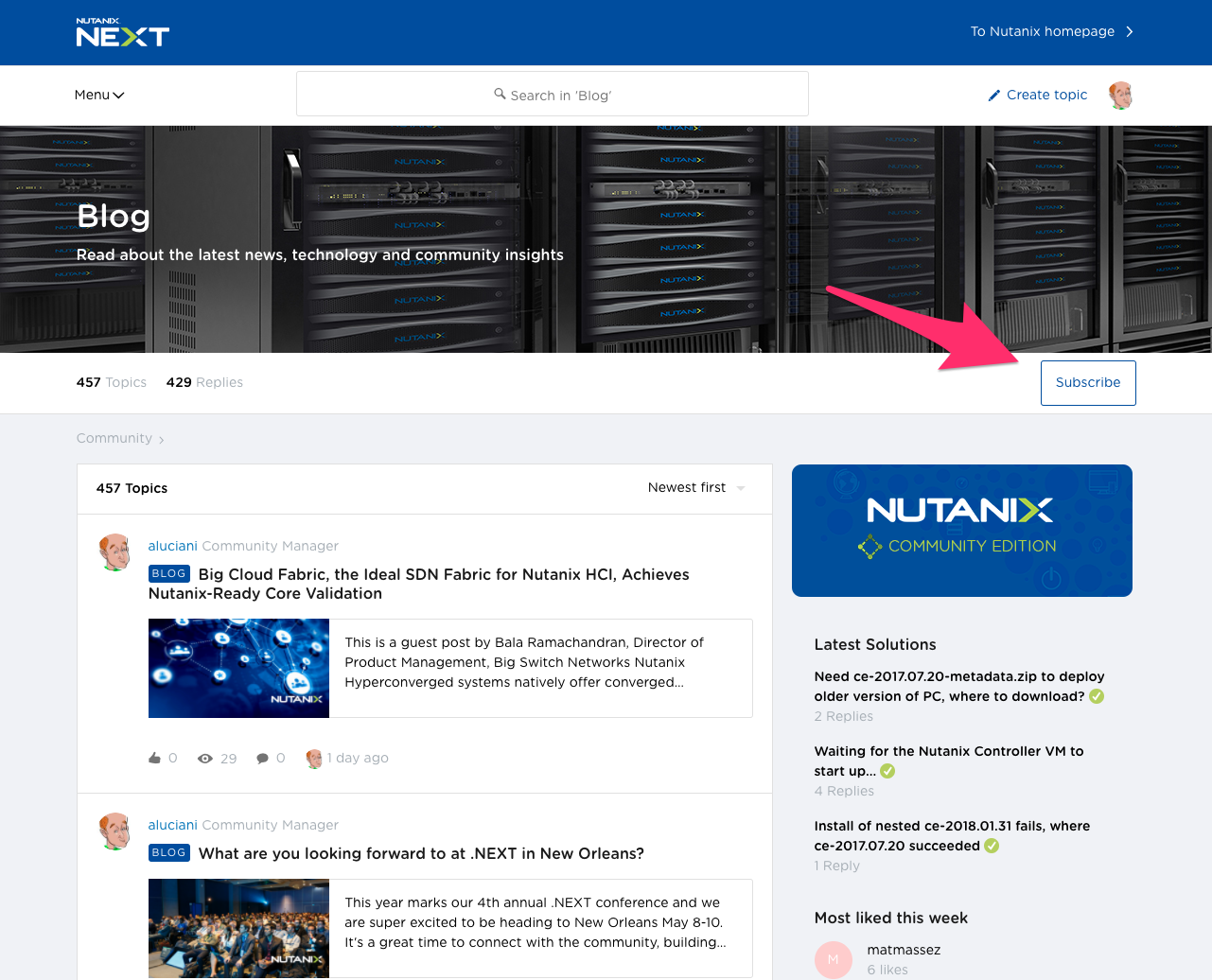Image resolution: width=1212 pixels, height=980 pixels.
Task: Open the user avatar in header
Action: [x=1121, y=95]
